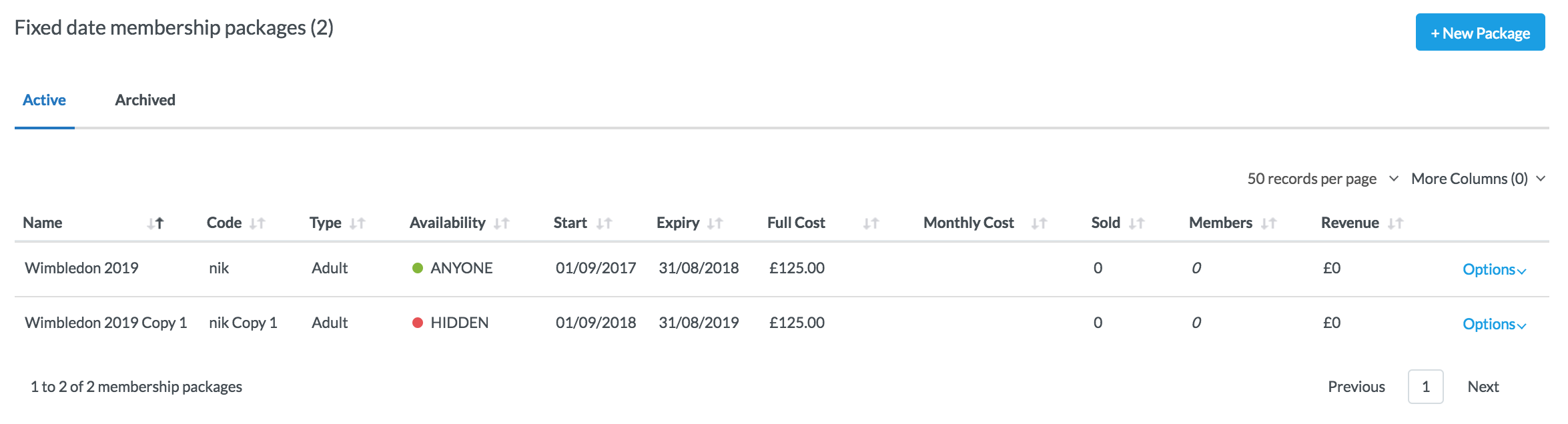Select page number 1 in pagination
The width and height of the screenshot is (1568, 424).
1425,387
